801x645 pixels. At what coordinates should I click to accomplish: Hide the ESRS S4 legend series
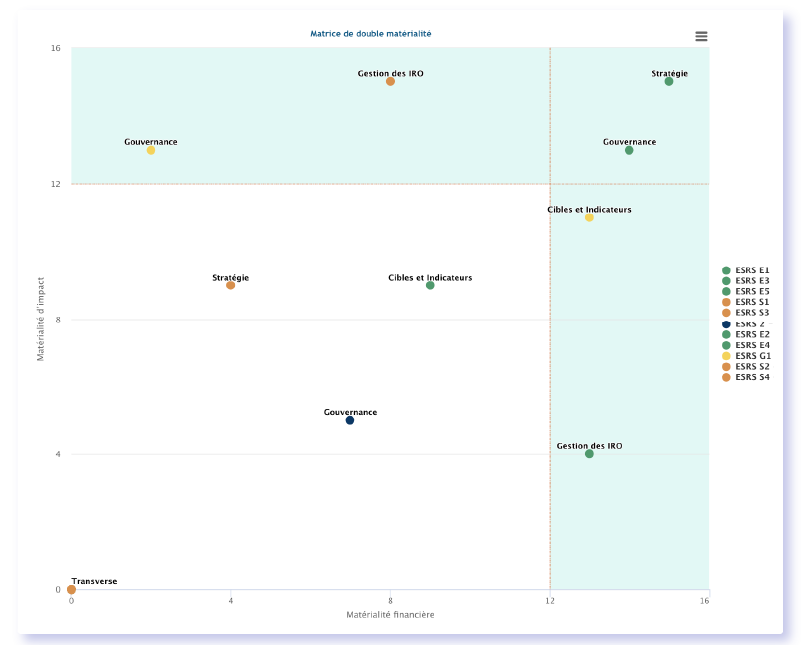(745, 377)
